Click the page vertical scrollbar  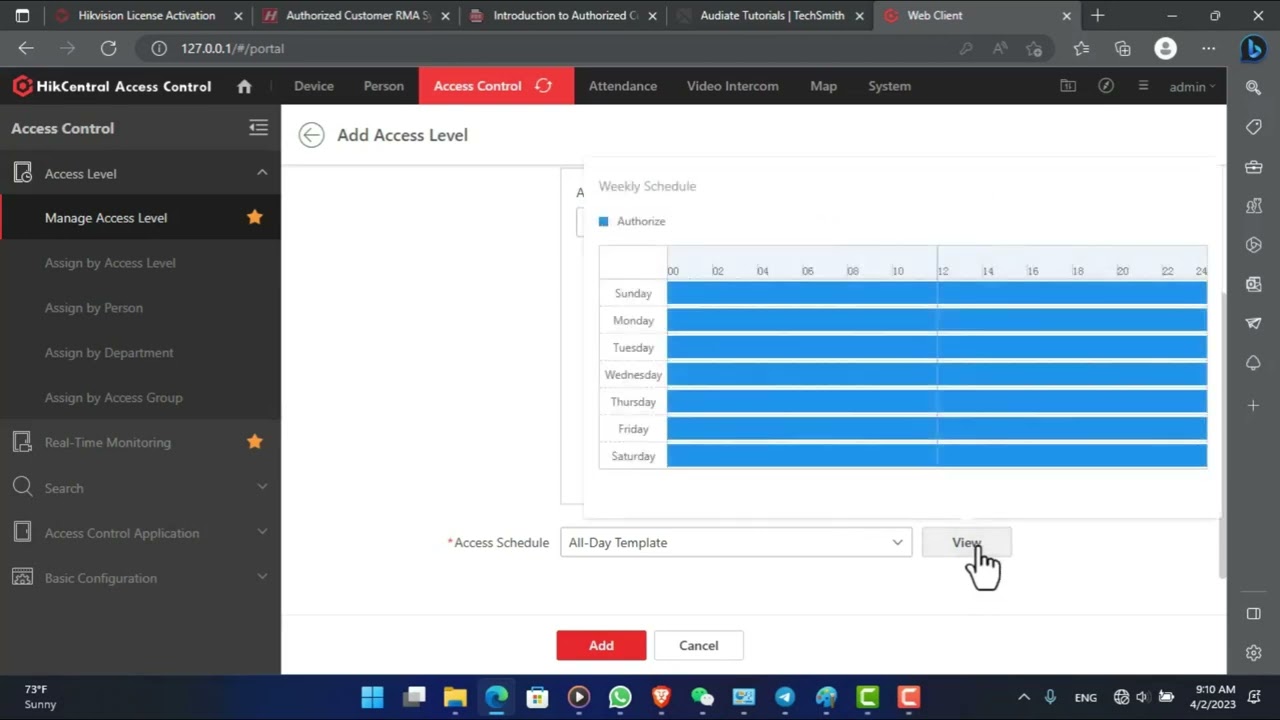click(x=1221, y=435)
